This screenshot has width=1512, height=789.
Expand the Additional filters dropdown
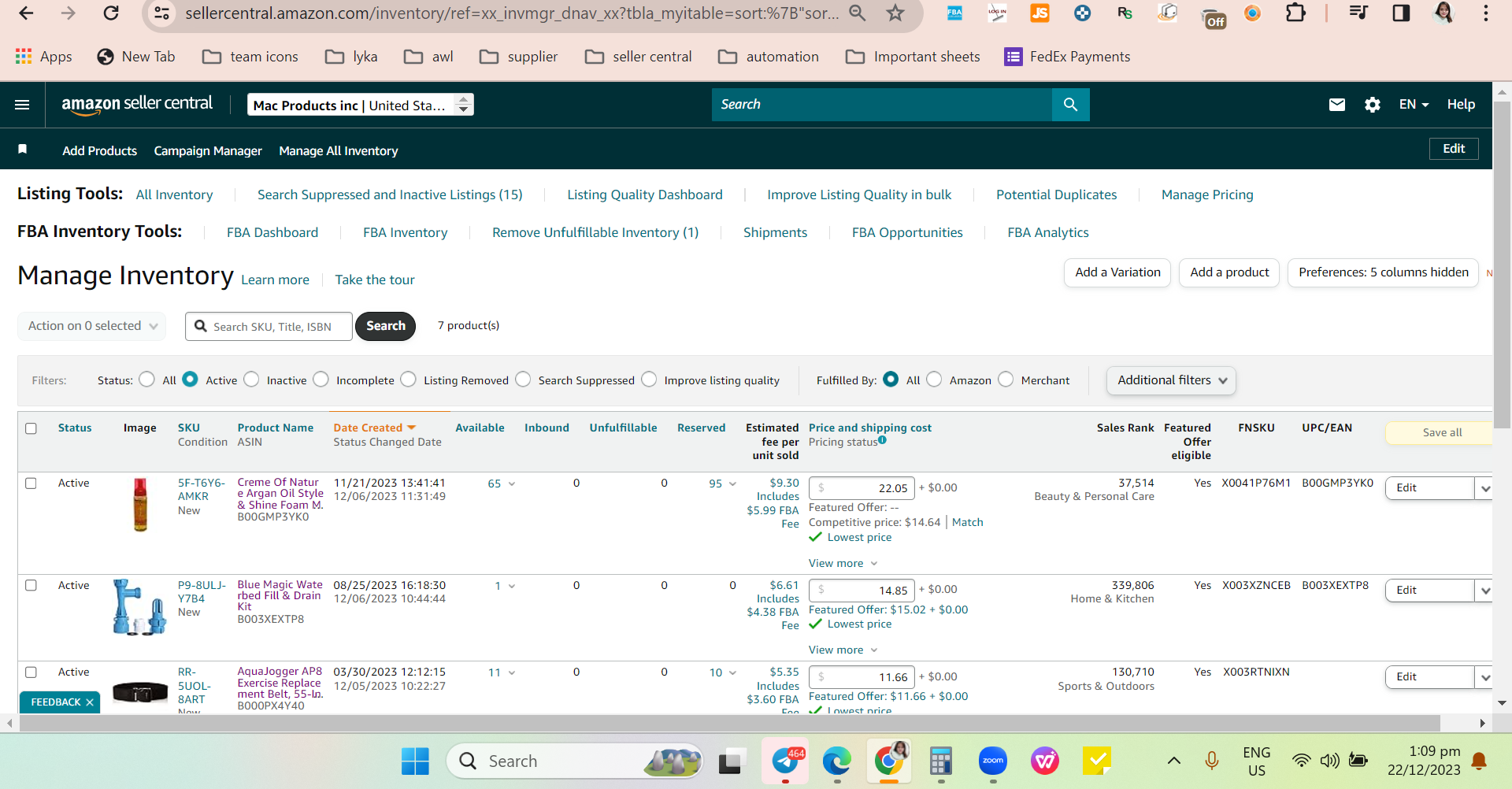pos(1171,380)
